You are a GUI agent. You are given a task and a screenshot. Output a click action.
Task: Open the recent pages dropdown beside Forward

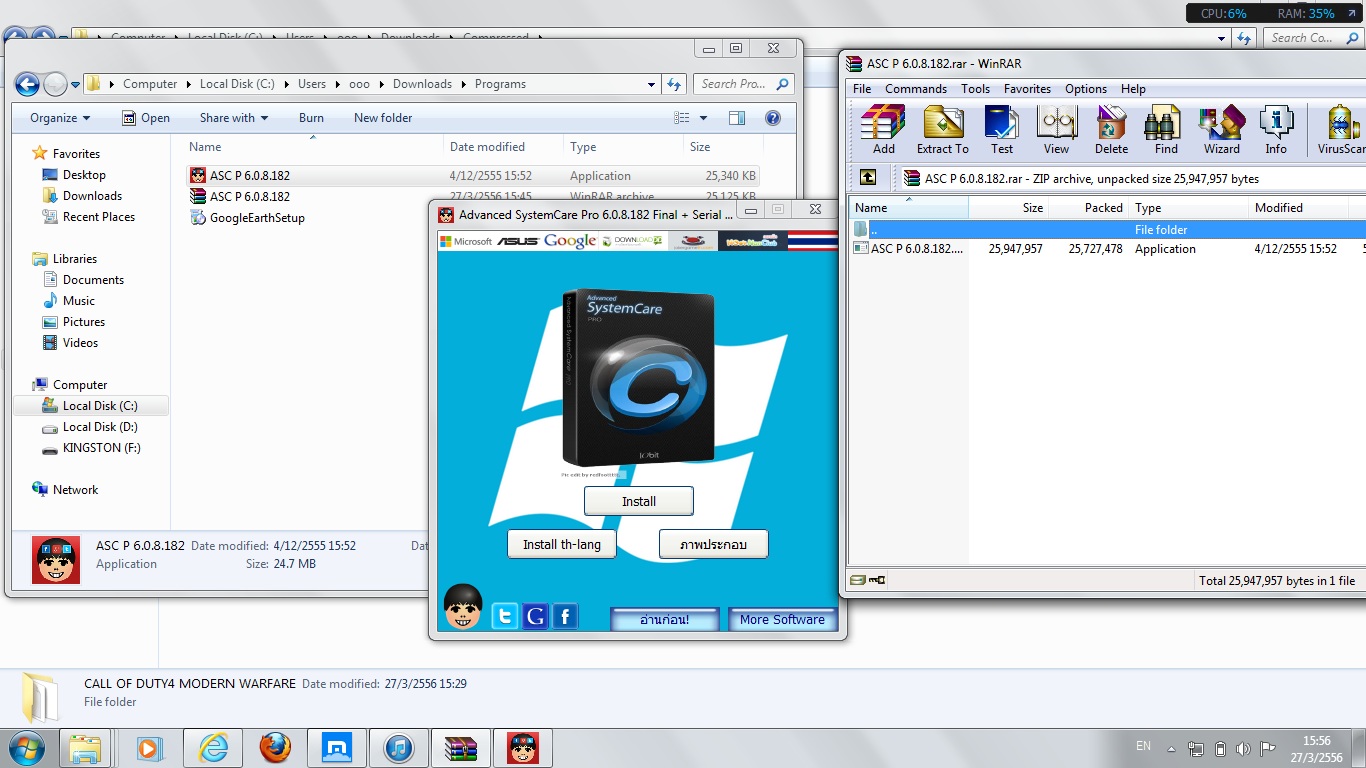coord(73,85)
